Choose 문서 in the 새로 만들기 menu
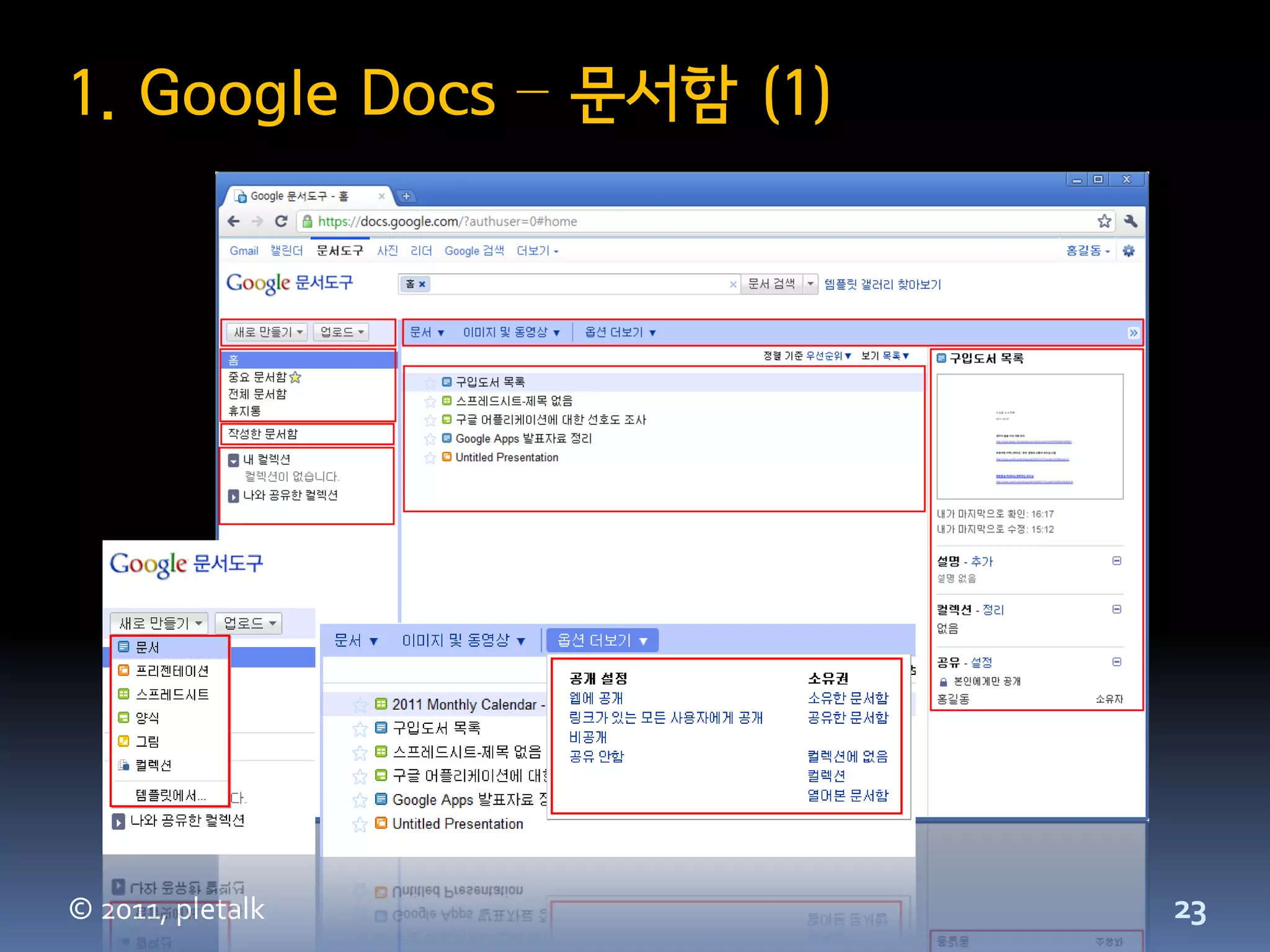The width and height of the screenshot is (1270, 952). tap(170, 648)
